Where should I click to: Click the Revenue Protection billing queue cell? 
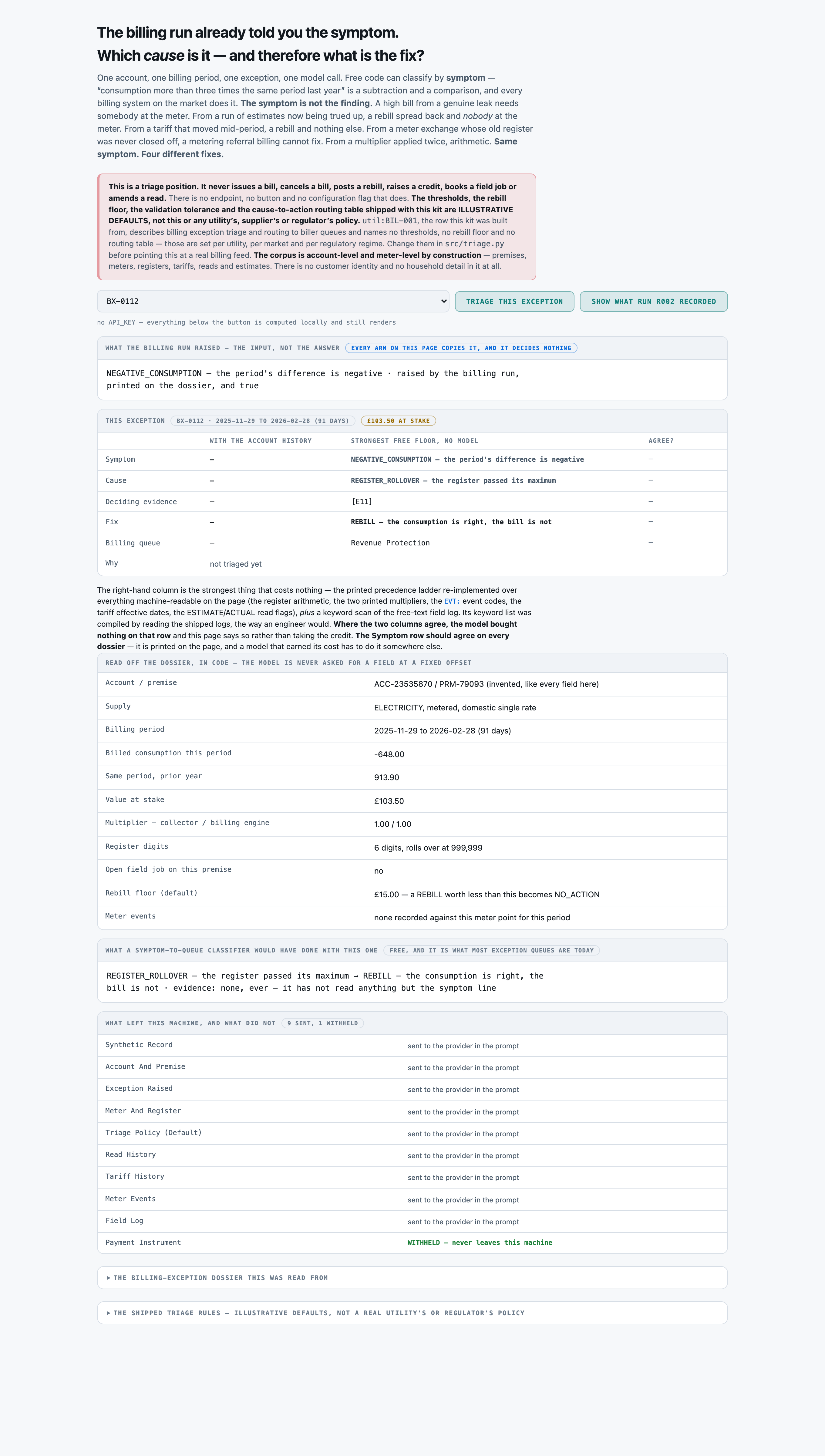click(390, 543)
